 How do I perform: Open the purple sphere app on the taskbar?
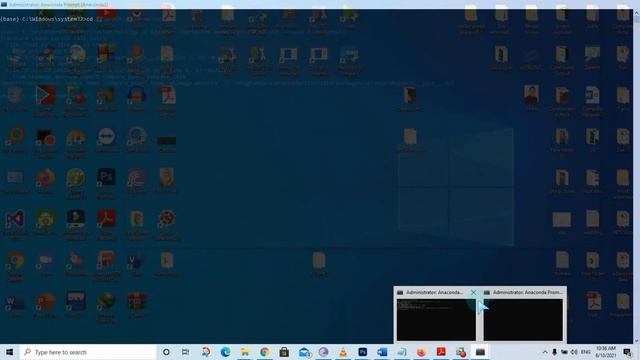323,352
